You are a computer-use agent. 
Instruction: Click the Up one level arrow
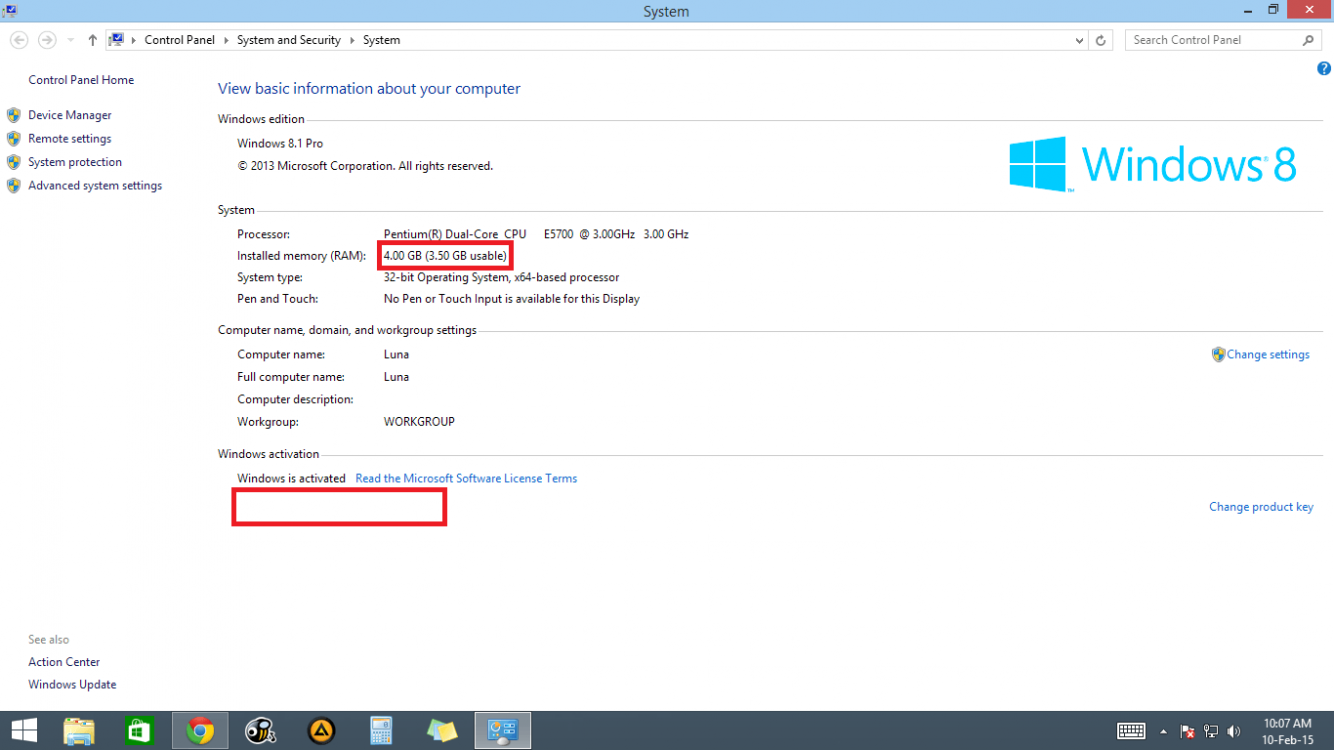pyautogui.click(x=92, y=40)
